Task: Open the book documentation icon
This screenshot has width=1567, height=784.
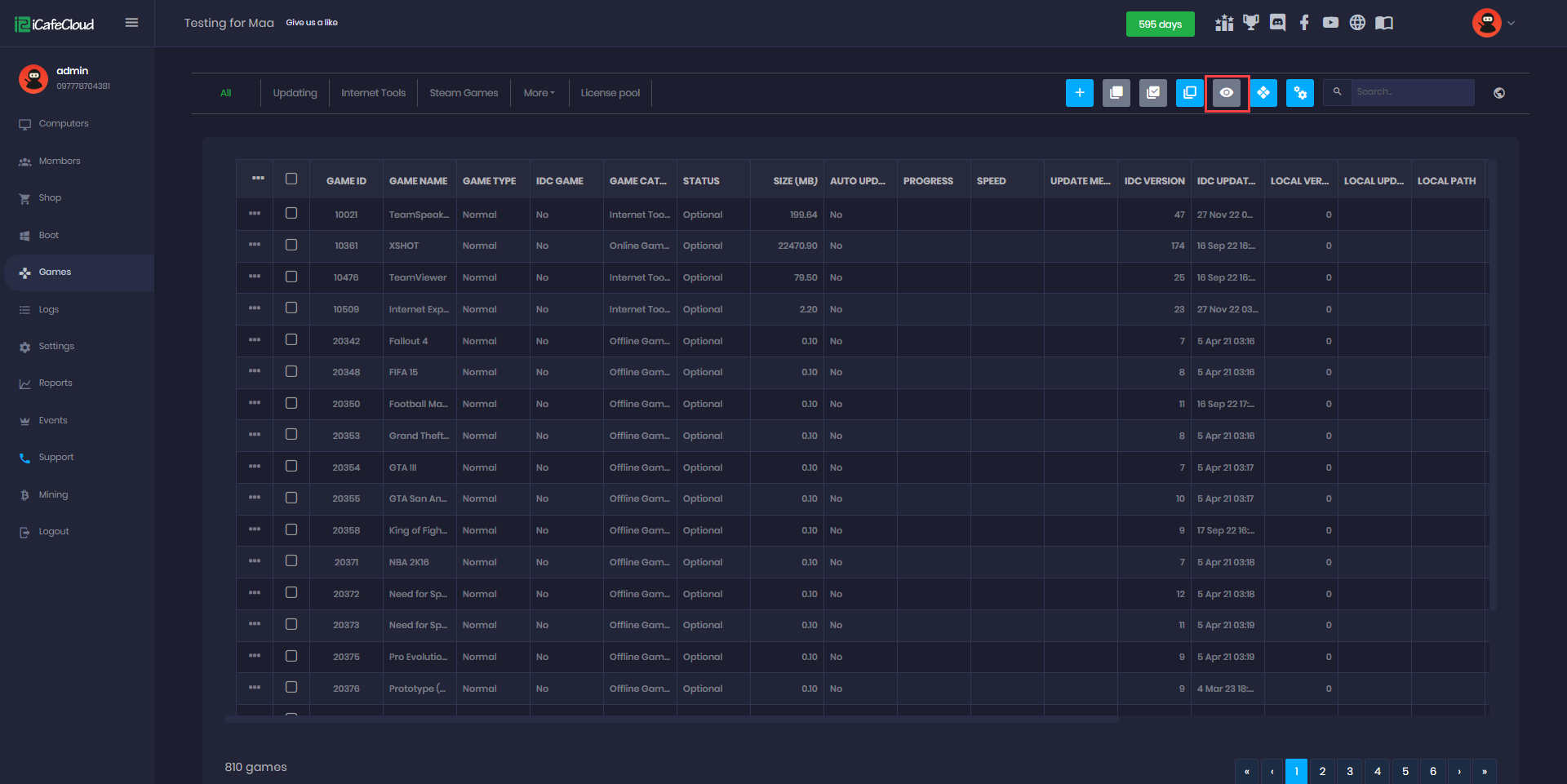Action: (x=1384, y=23)
